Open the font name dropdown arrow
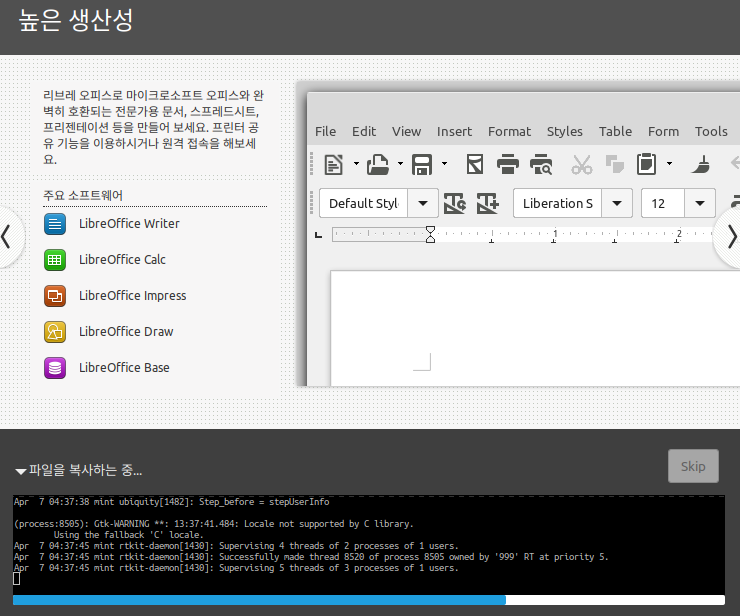This screenshot has height=616, width=740. tap(617, 203)
